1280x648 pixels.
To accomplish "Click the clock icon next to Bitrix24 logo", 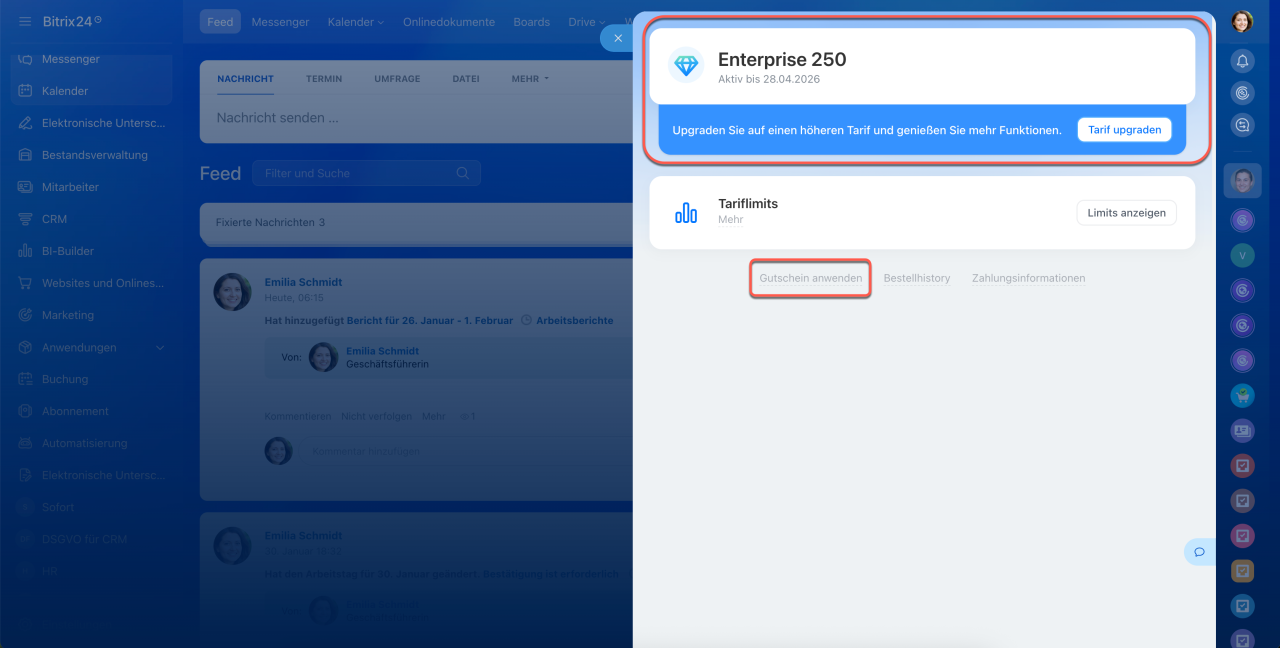I will point(98,20).
